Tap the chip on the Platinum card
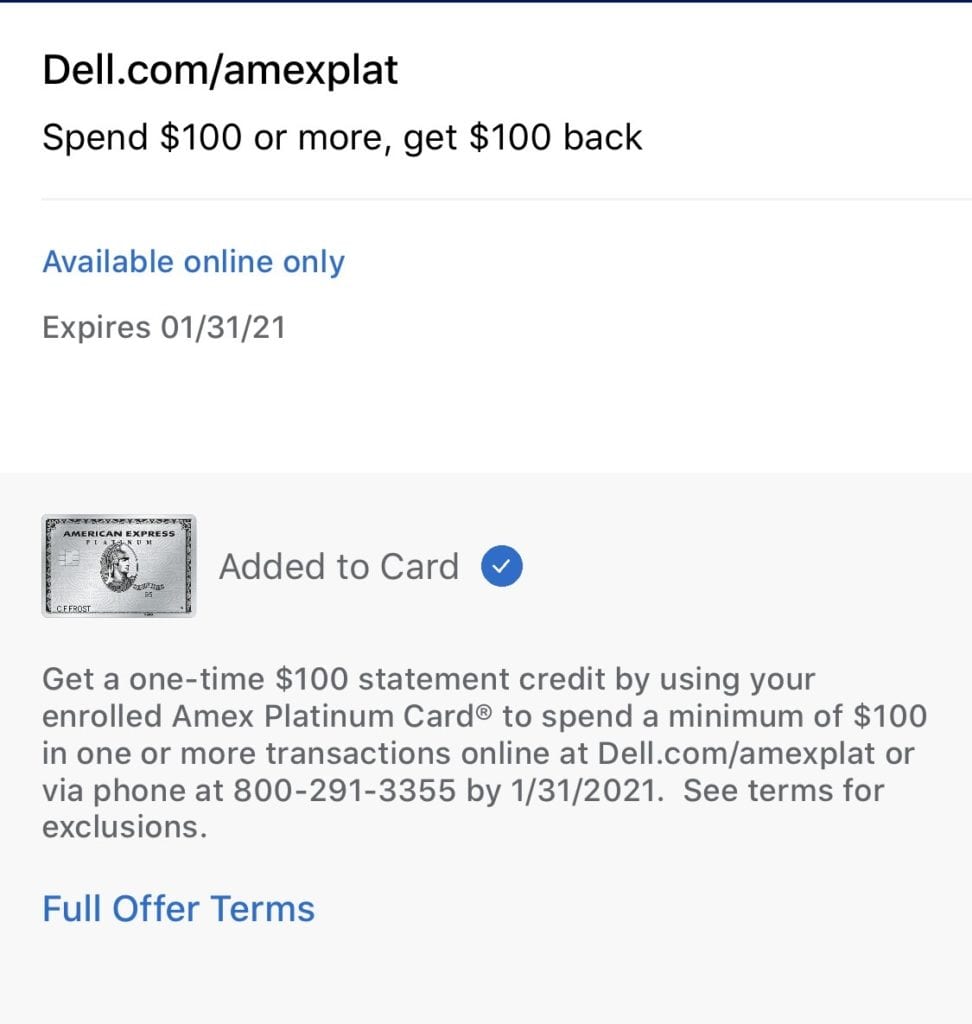 (x=69, y=558)
